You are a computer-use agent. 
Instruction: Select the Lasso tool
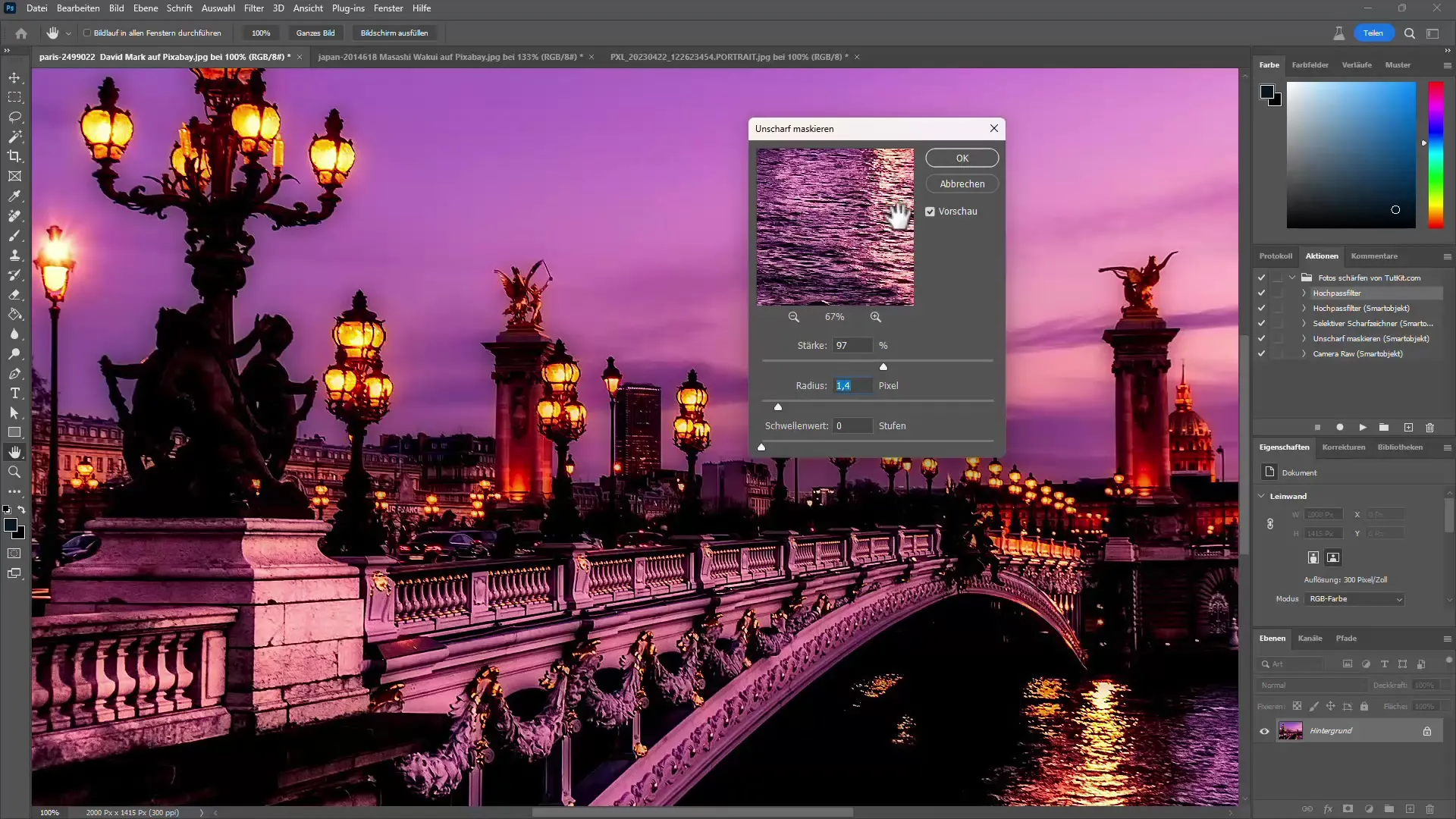point(14,117)
